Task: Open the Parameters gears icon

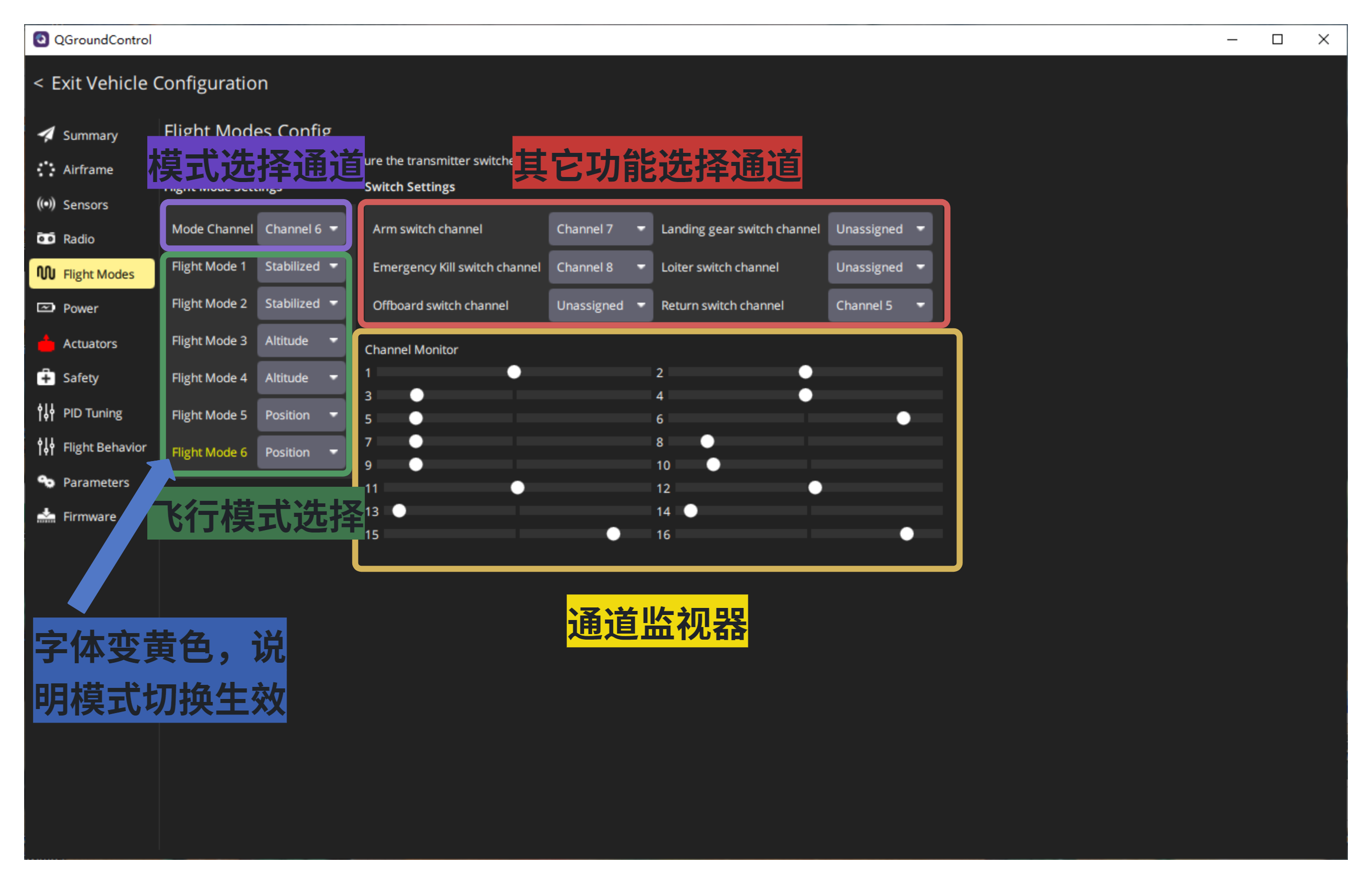Action: pos(46,481)
